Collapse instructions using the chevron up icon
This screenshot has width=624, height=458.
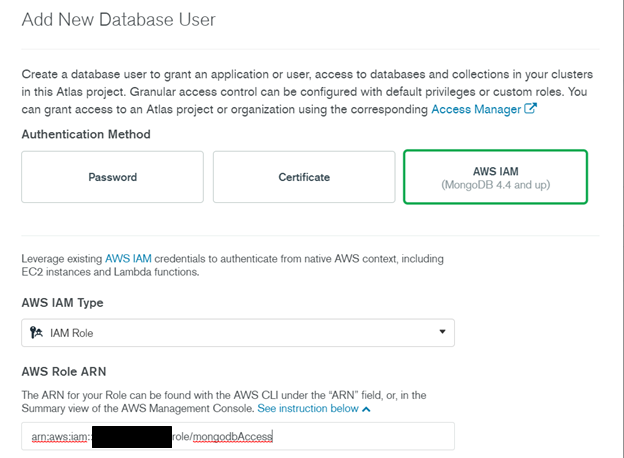[366, 410]
